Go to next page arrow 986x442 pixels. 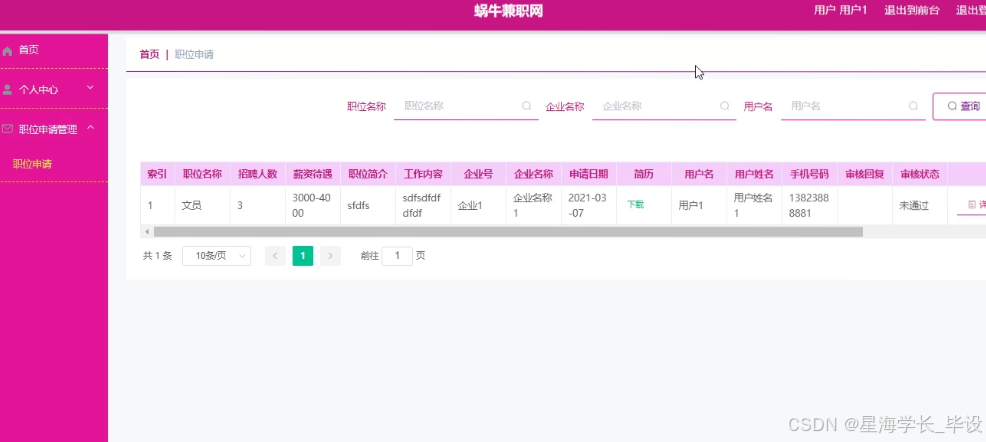click(330, 256)
